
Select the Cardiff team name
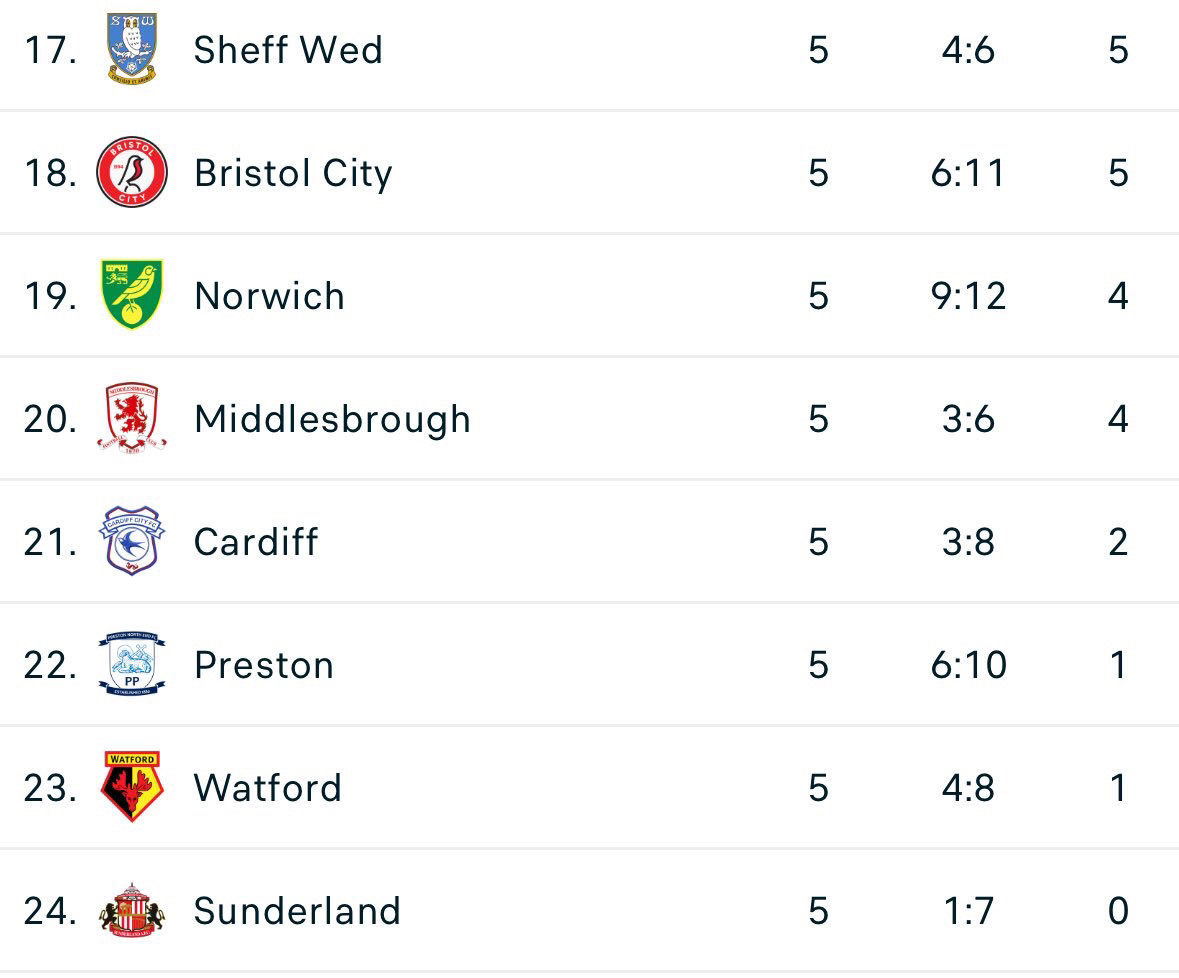click(256, 542)
